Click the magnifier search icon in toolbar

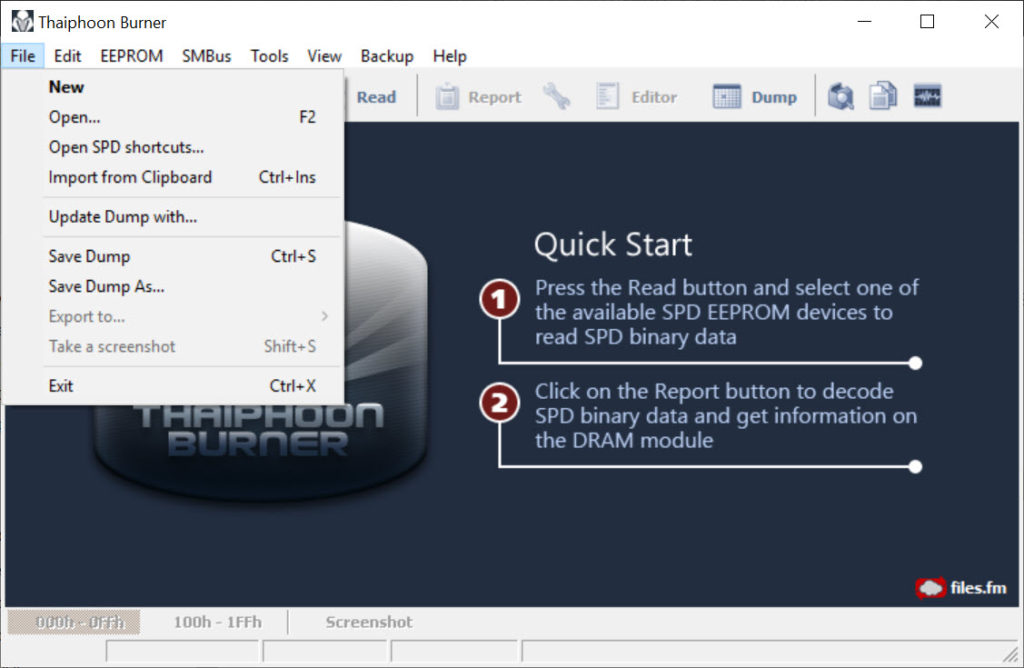click(x=840, y=97)
